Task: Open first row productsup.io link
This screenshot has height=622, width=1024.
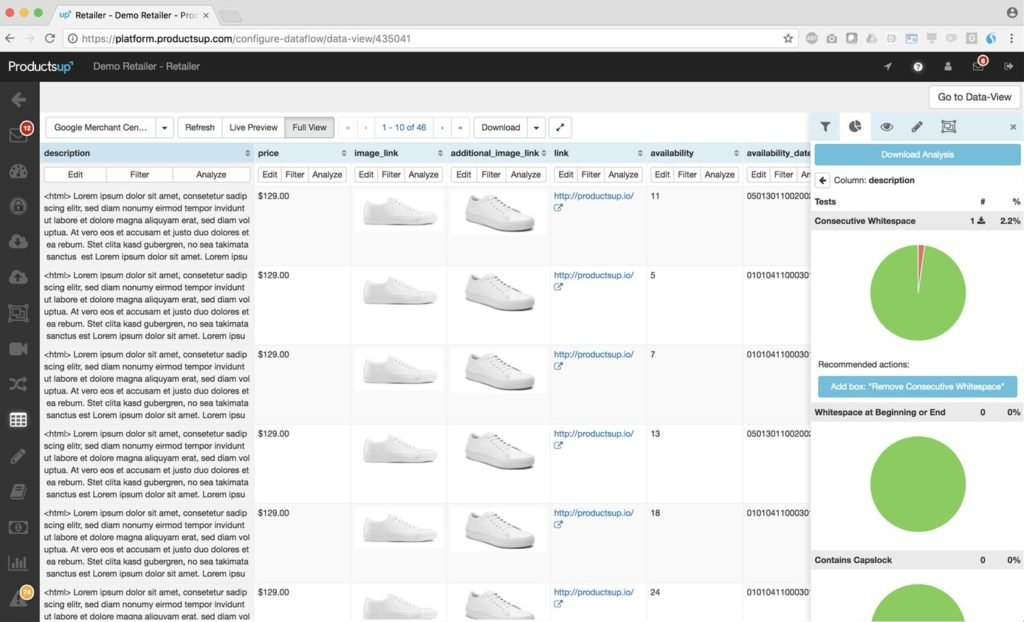Action: 594,196
